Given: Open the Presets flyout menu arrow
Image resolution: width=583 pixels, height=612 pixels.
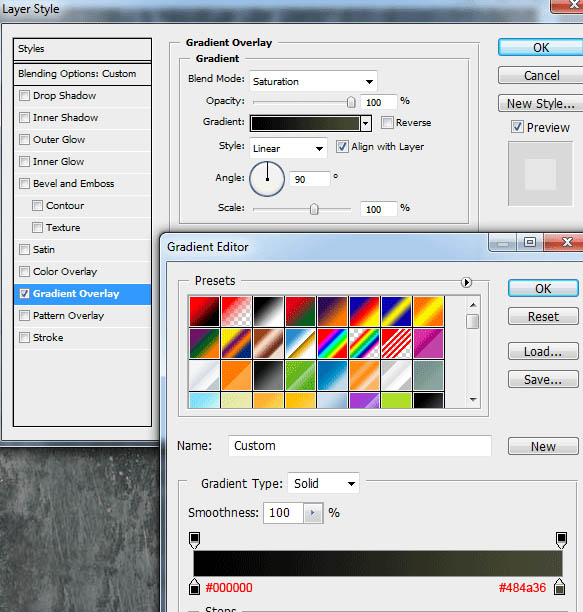Looking at the screenshot, I should (466, 282).
